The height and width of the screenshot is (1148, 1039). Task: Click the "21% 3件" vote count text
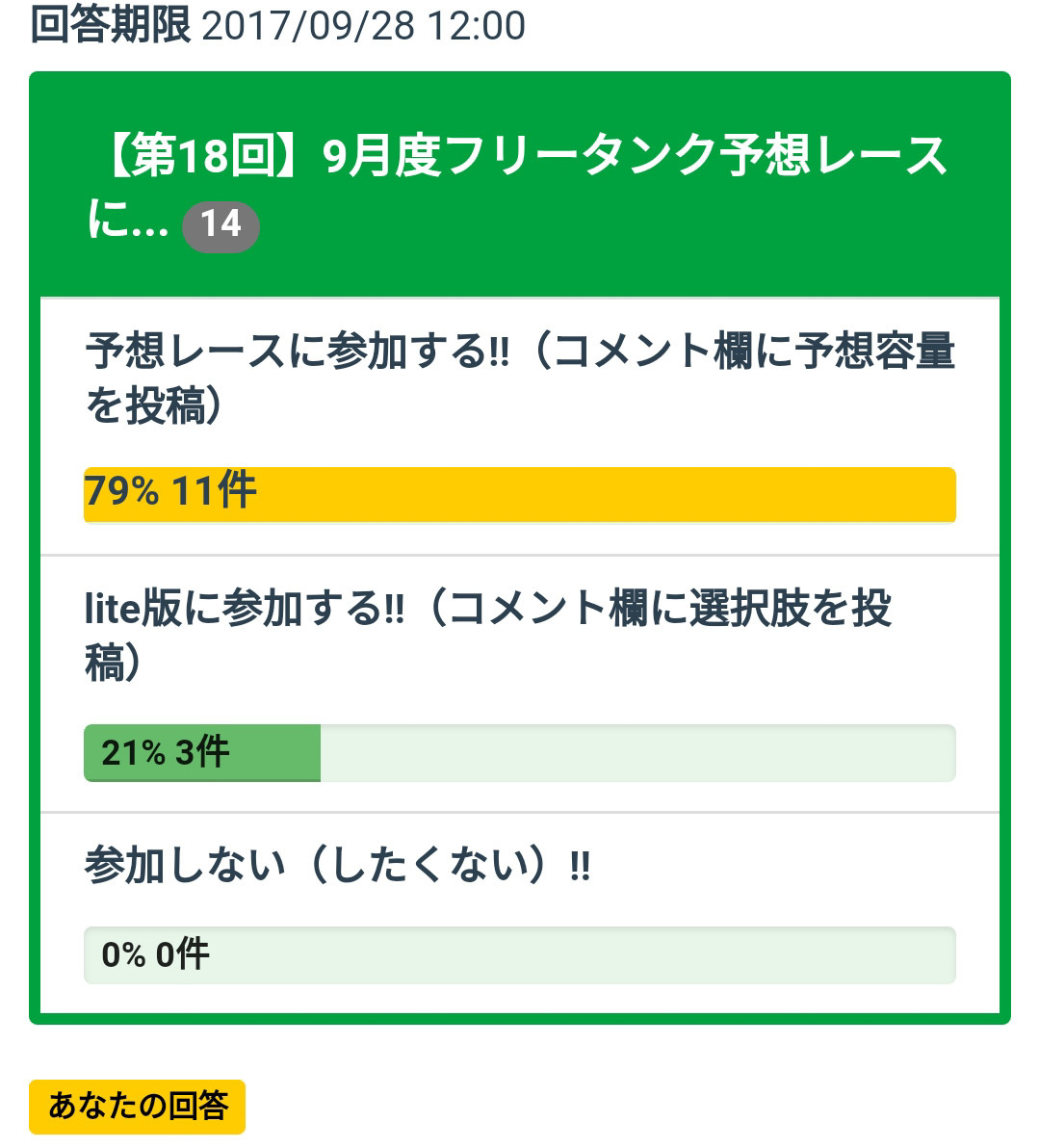click(165, 752)
